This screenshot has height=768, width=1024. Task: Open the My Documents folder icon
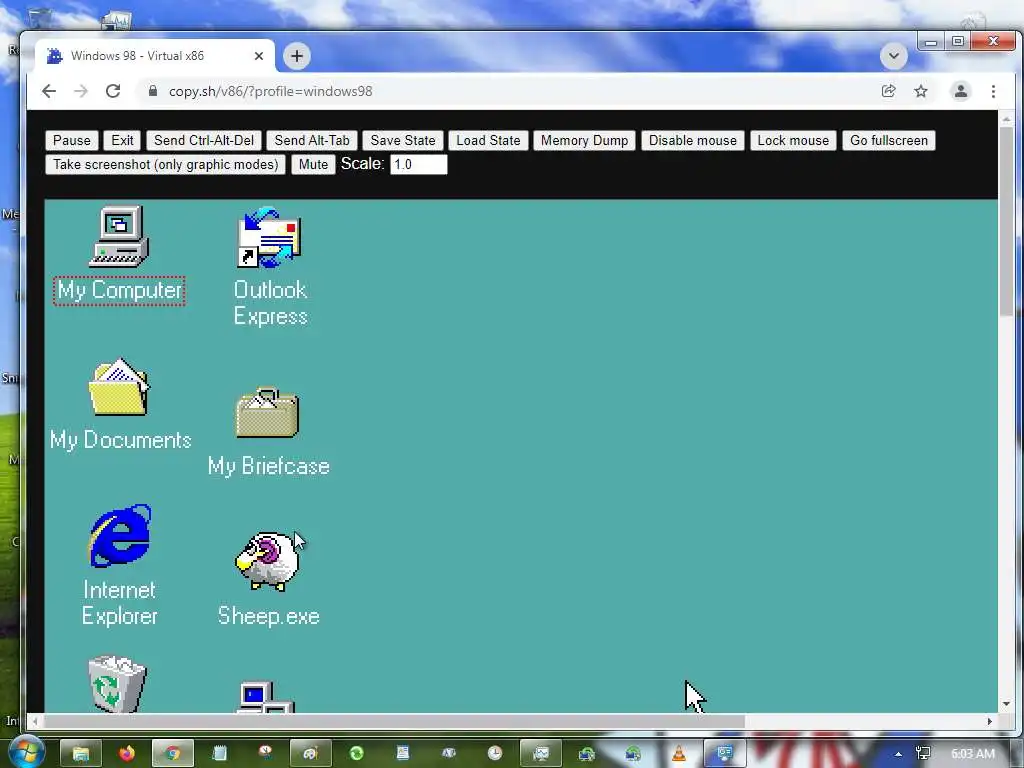click(x=119, y=387)
